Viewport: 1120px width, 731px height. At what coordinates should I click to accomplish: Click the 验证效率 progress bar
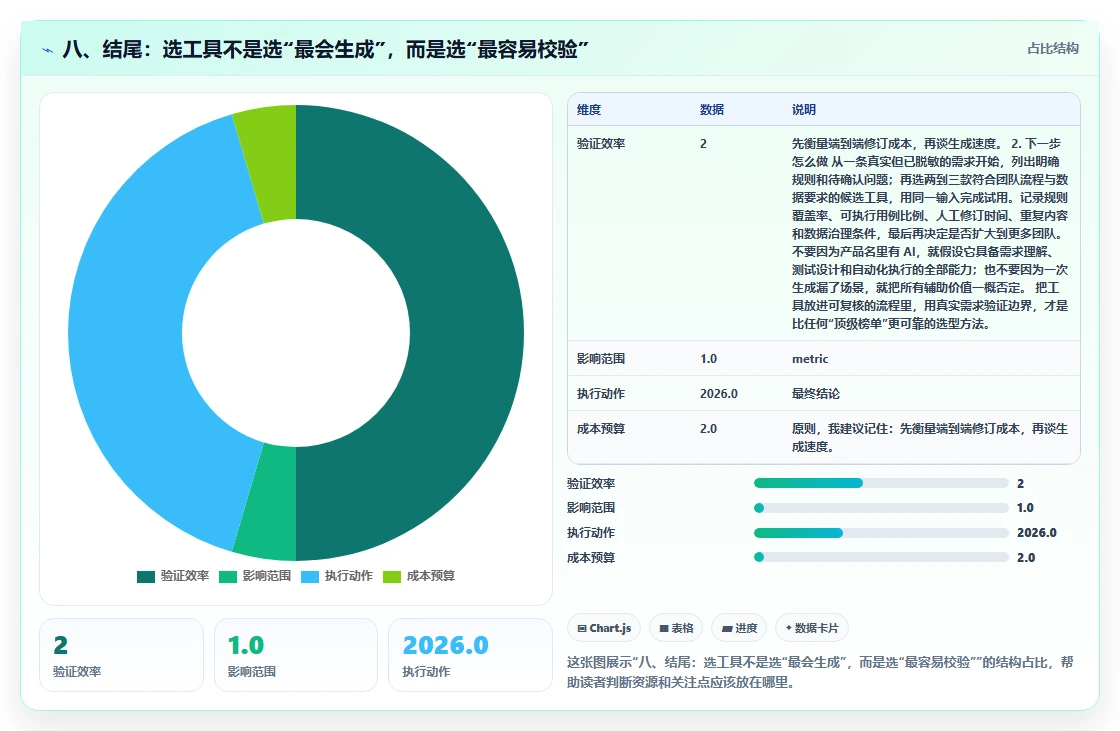point(881,484)
